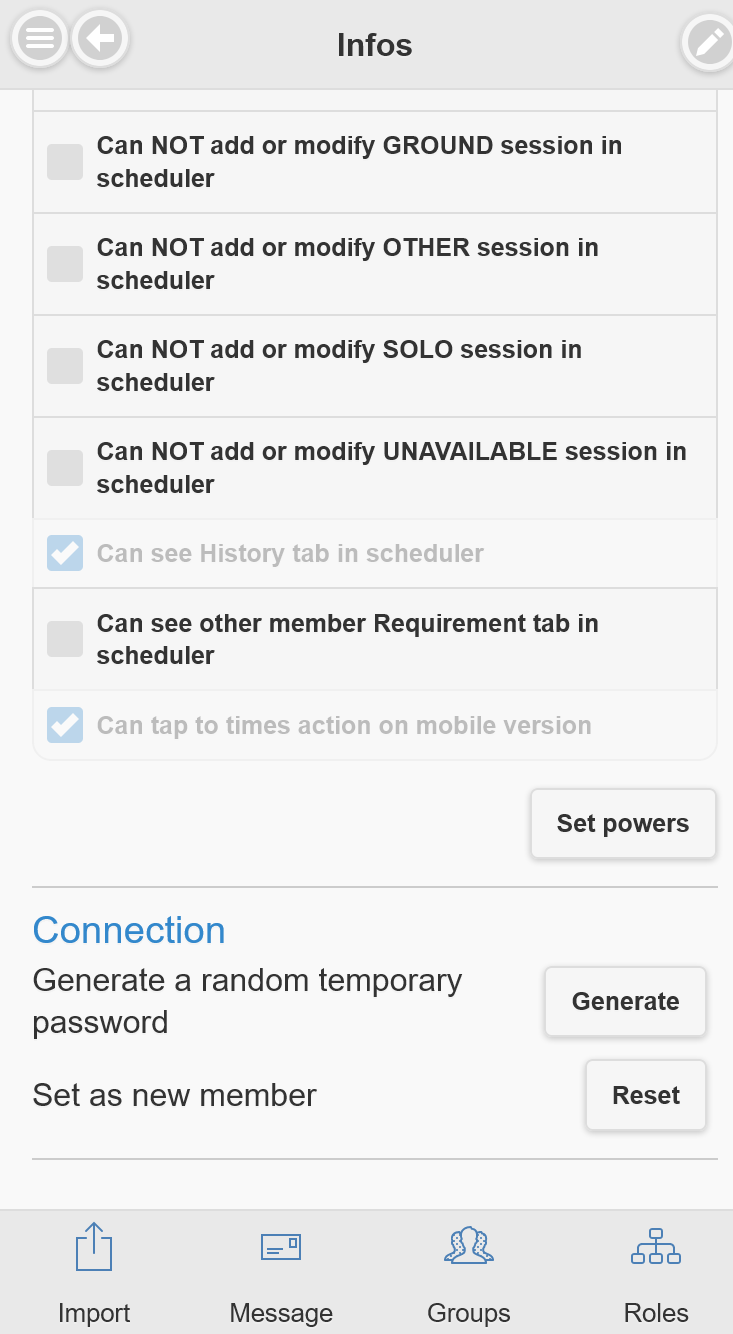Check the OTHER session restriction checkbox
Image resolution: width=733 pixels, height=1334 pixels.
[65, 264]
